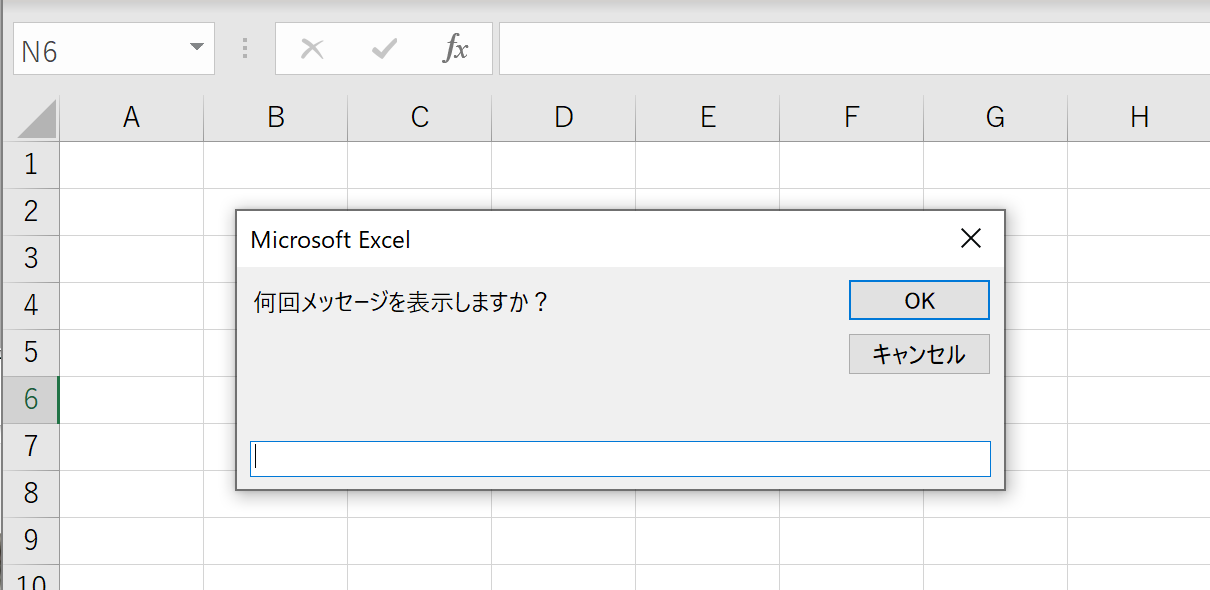Click the dialog text input field

coord(620,459)
